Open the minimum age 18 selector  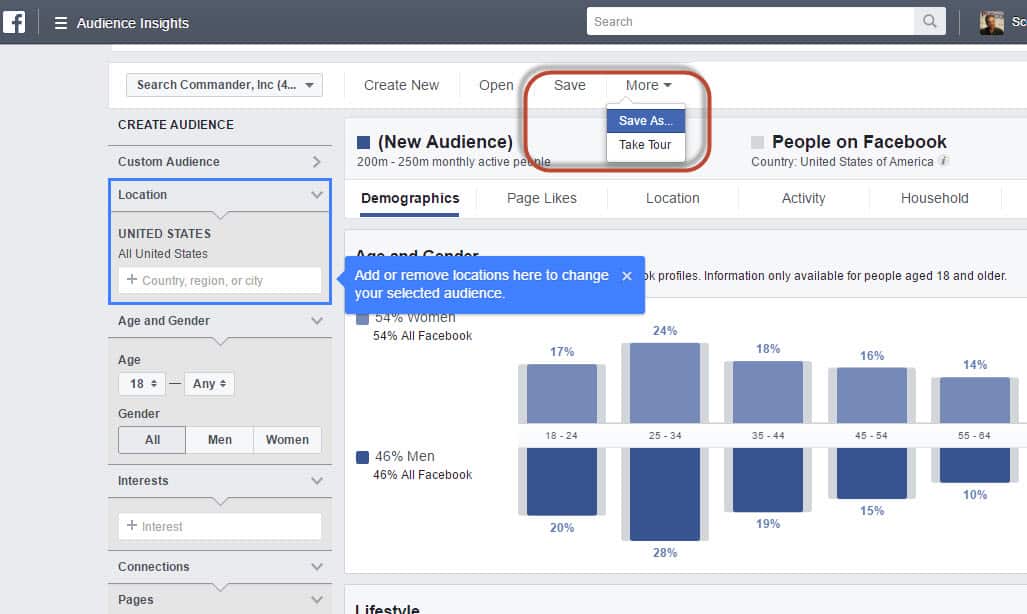tap(141, 384)
